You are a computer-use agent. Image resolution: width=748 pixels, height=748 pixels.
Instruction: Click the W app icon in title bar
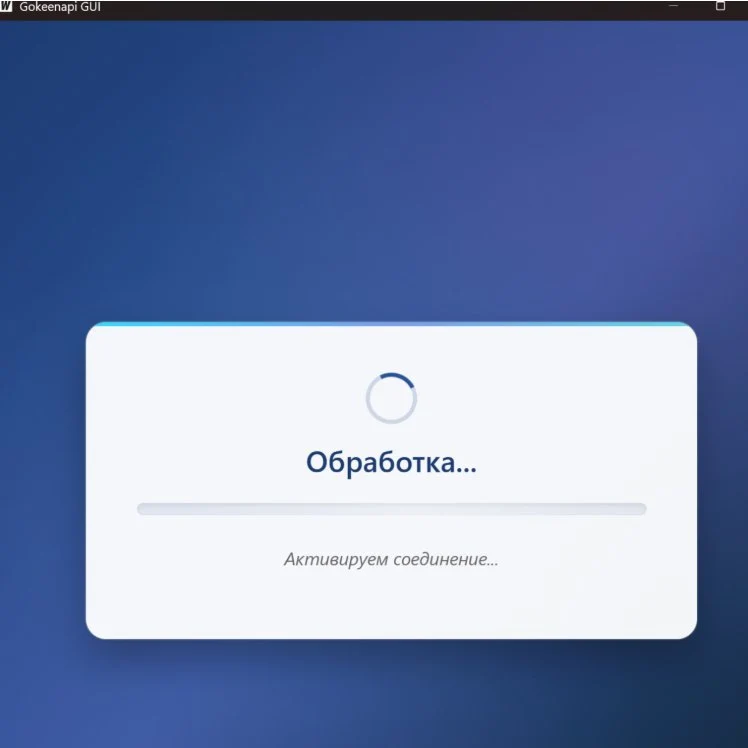(x=8, y=7)
